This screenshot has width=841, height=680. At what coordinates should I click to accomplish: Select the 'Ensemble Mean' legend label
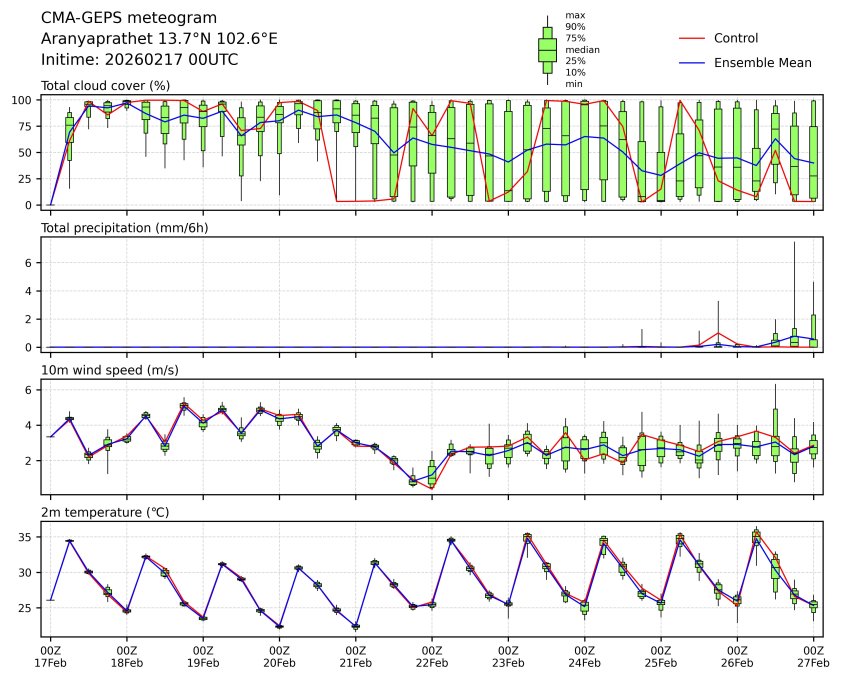point(762,62)
